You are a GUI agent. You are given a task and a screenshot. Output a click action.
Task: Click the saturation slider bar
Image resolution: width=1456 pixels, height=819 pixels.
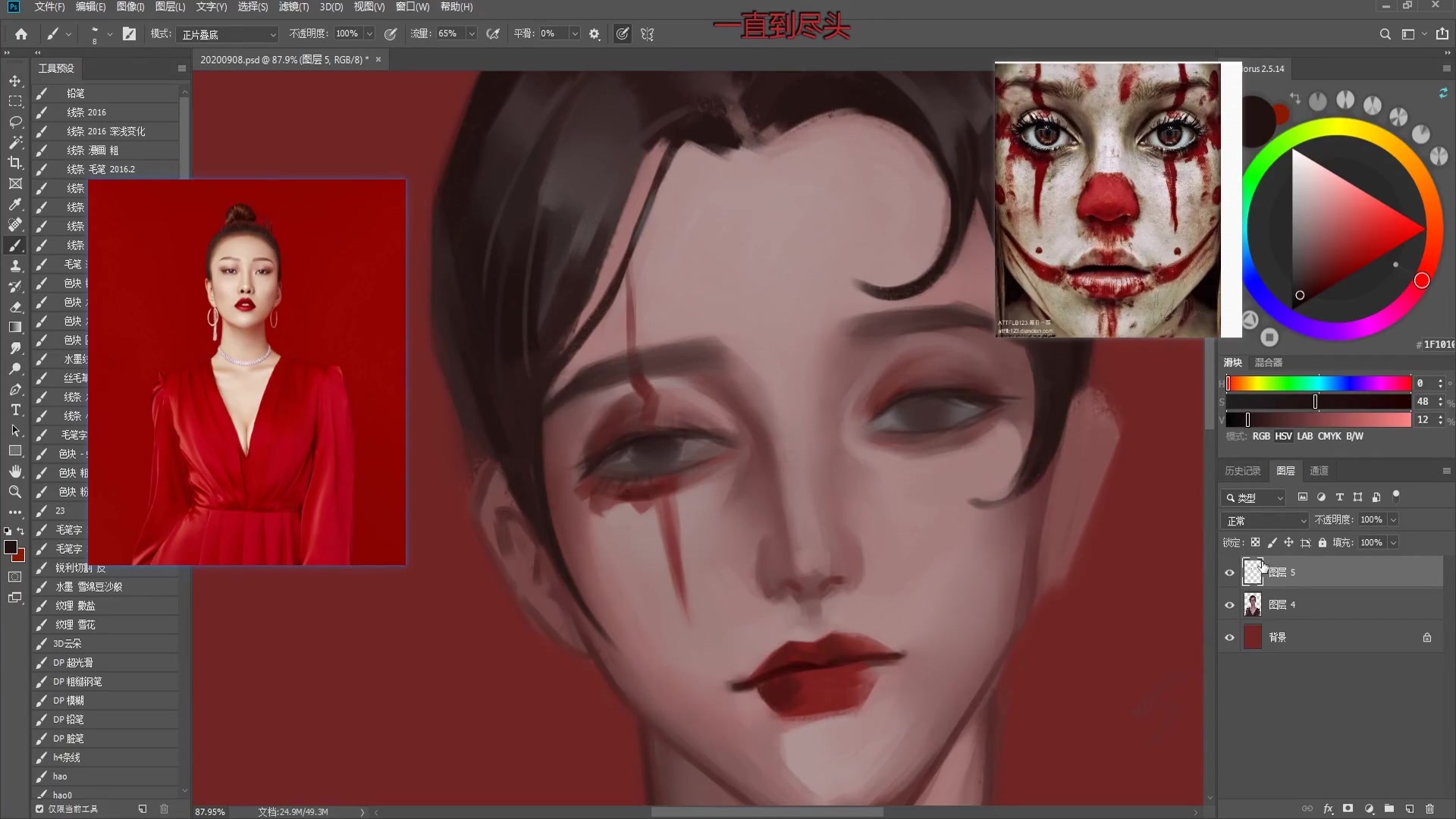click(1319, 401)
